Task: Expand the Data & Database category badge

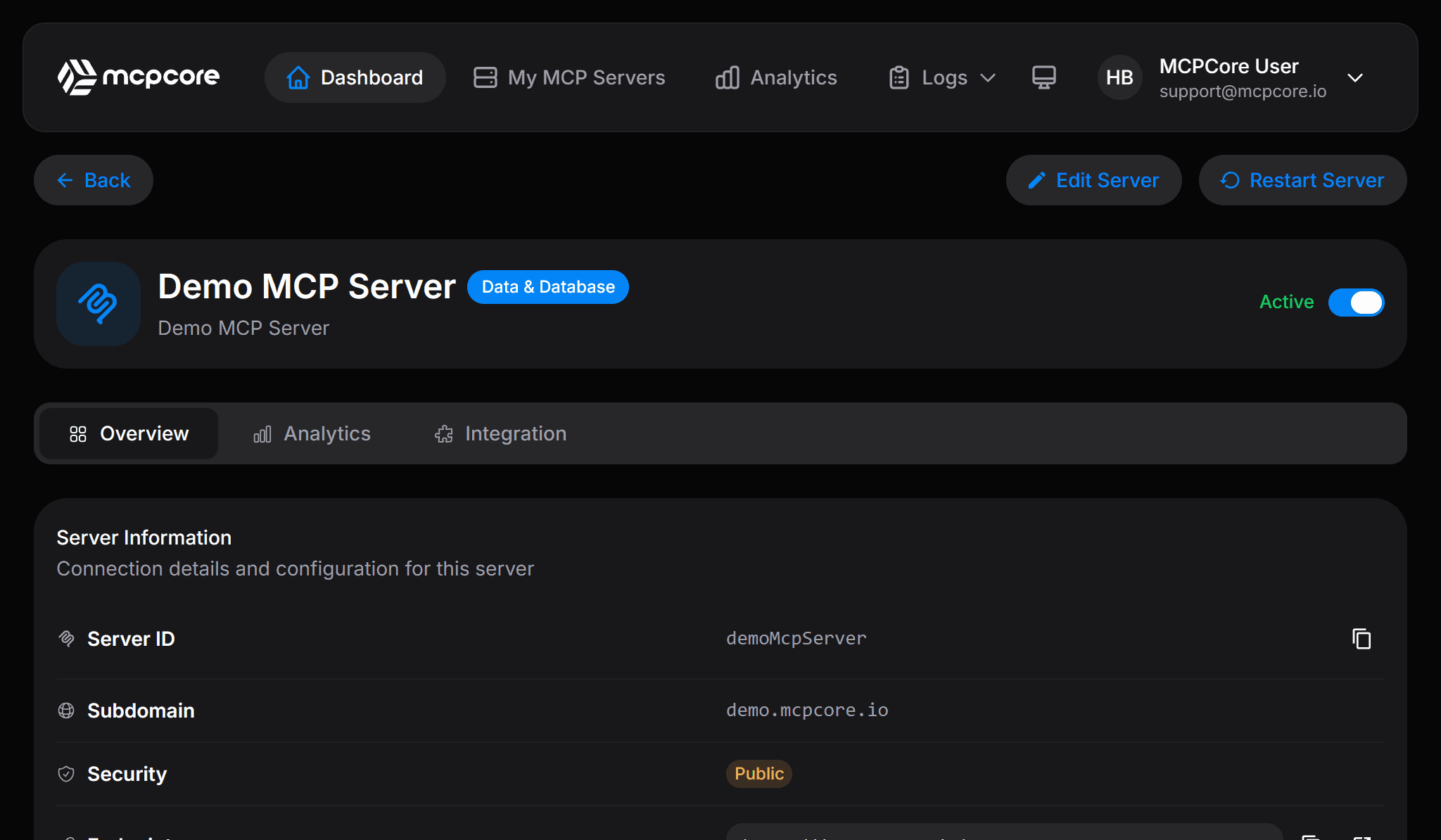Action: pos(548,287)
